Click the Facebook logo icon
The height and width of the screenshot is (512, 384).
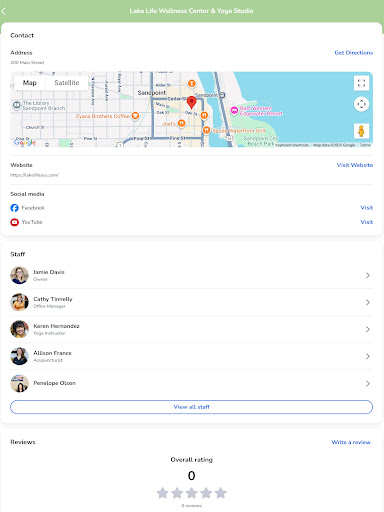[14, 208]
